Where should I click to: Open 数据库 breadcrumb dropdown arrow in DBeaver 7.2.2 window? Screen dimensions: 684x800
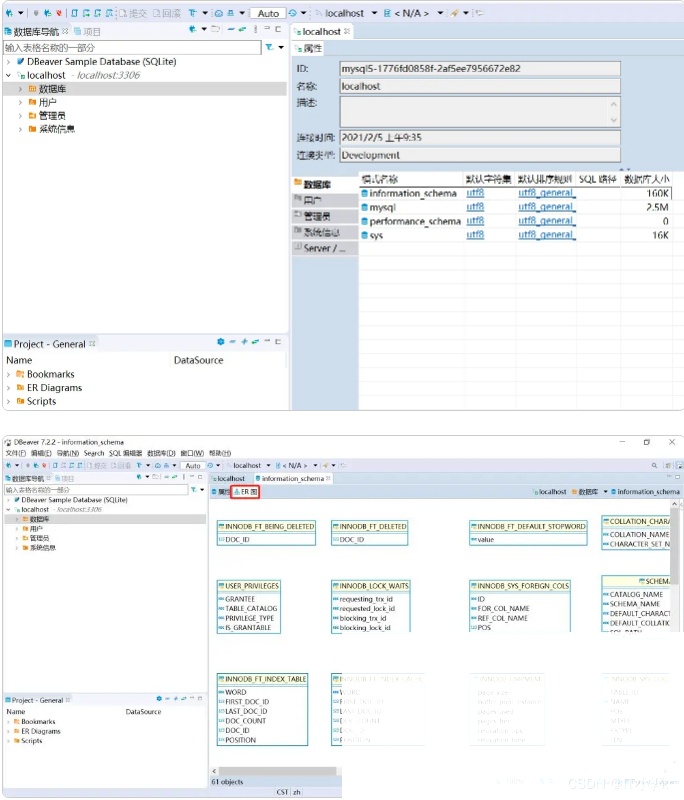pos(605,492)
